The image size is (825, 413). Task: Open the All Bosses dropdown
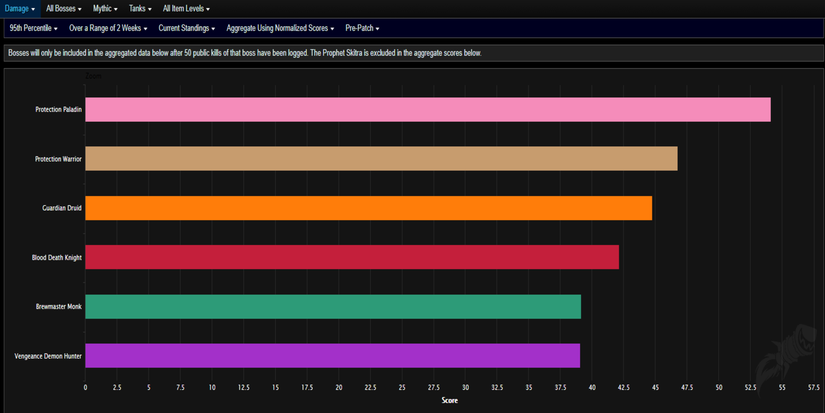[x=64, y=8]
